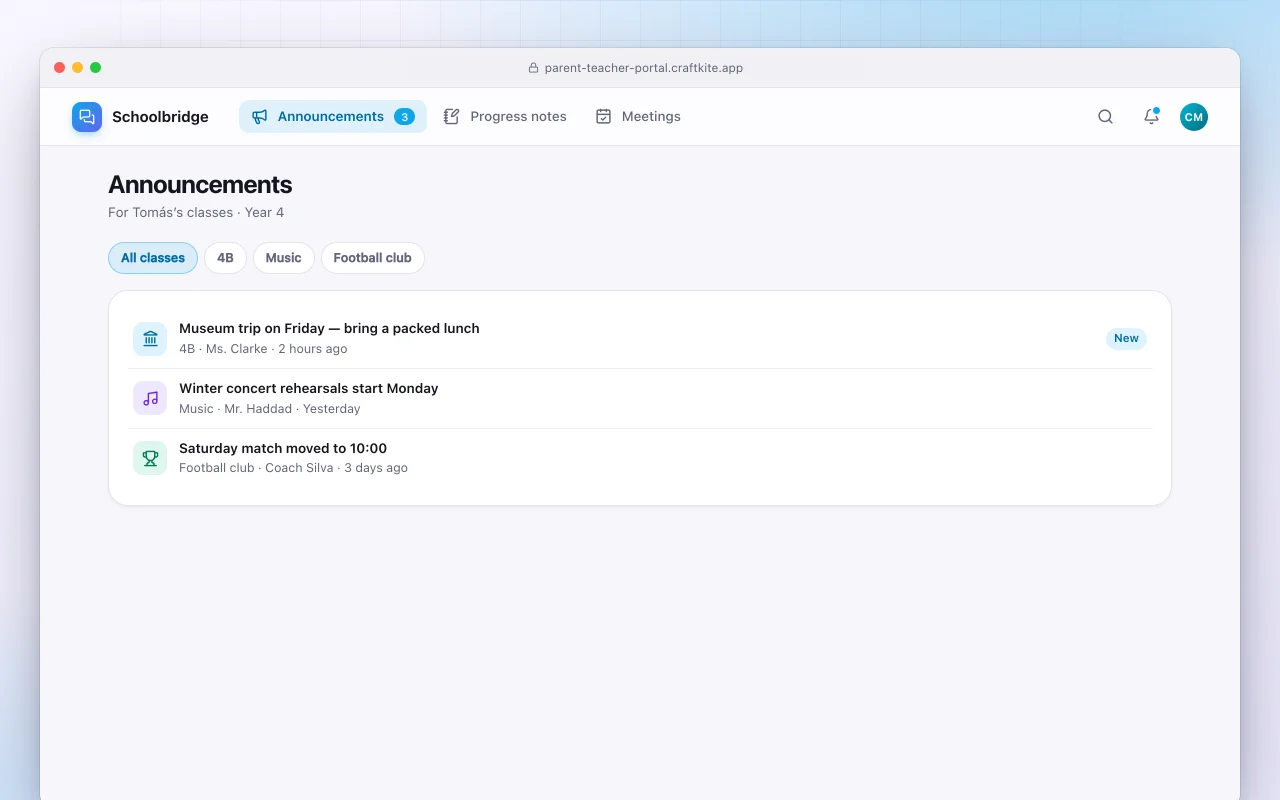This screenshot has height=800, width=1280.
Task: Click the music note icon for Winter concert
Action: click(150, 398)
